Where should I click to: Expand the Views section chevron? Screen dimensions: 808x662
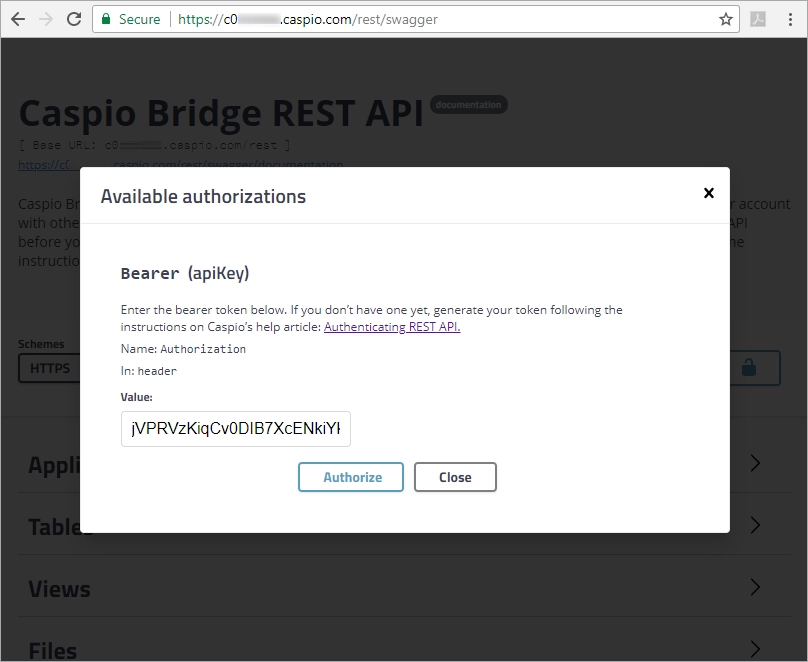coord(755,587)
